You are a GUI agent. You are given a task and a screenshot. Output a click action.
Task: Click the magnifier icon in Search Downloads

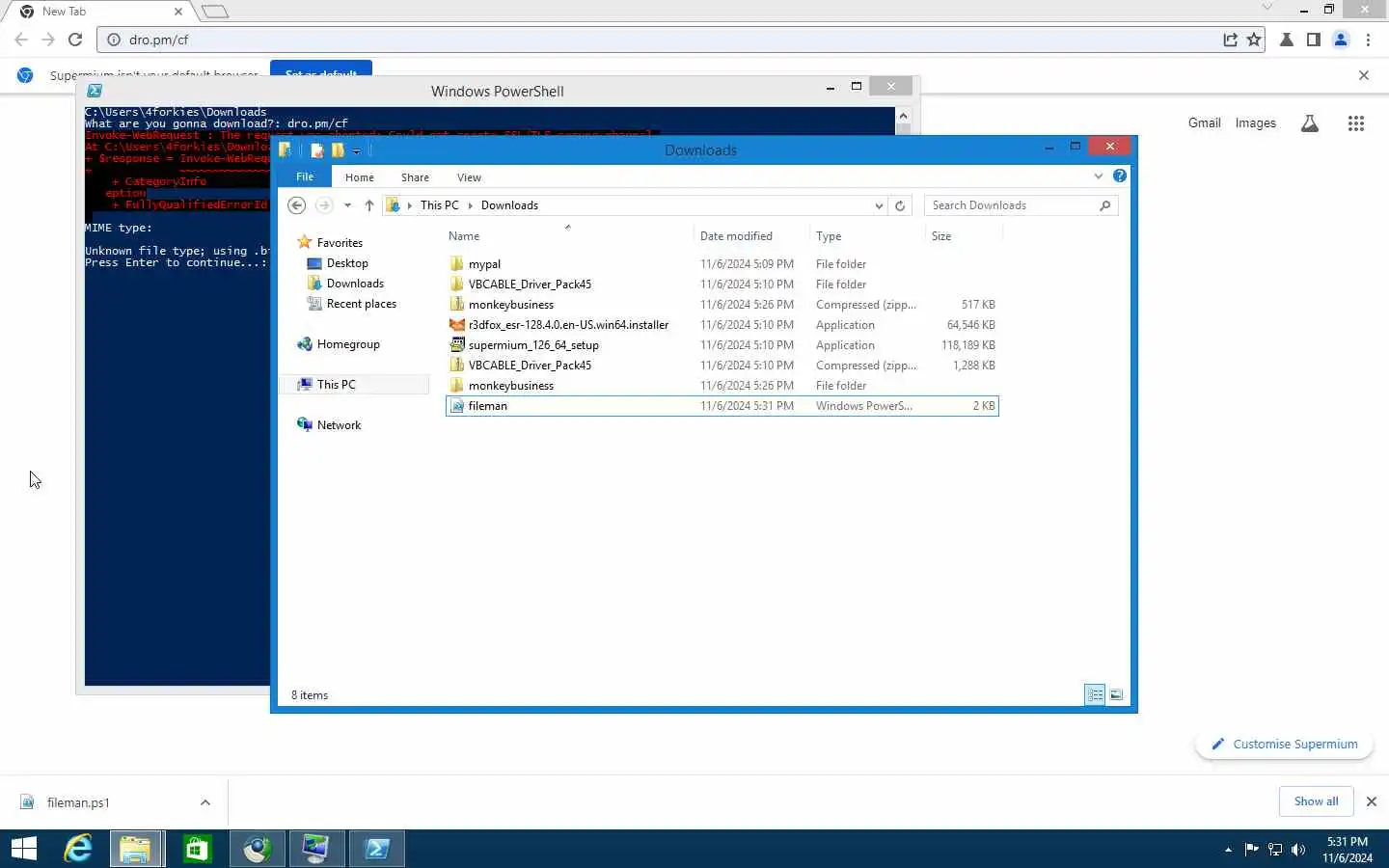pyautogui.click(x=1105, y=205)
